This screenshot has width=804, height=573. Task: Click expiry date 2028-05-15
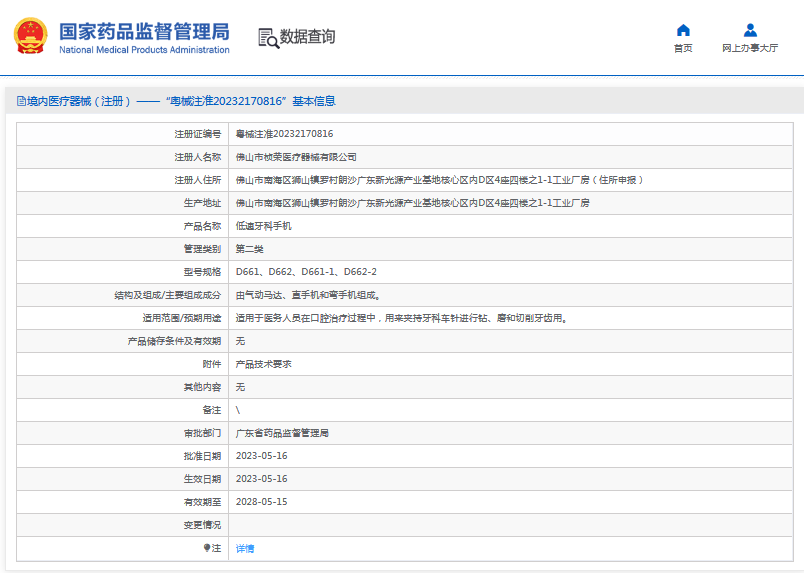[262, 502]
